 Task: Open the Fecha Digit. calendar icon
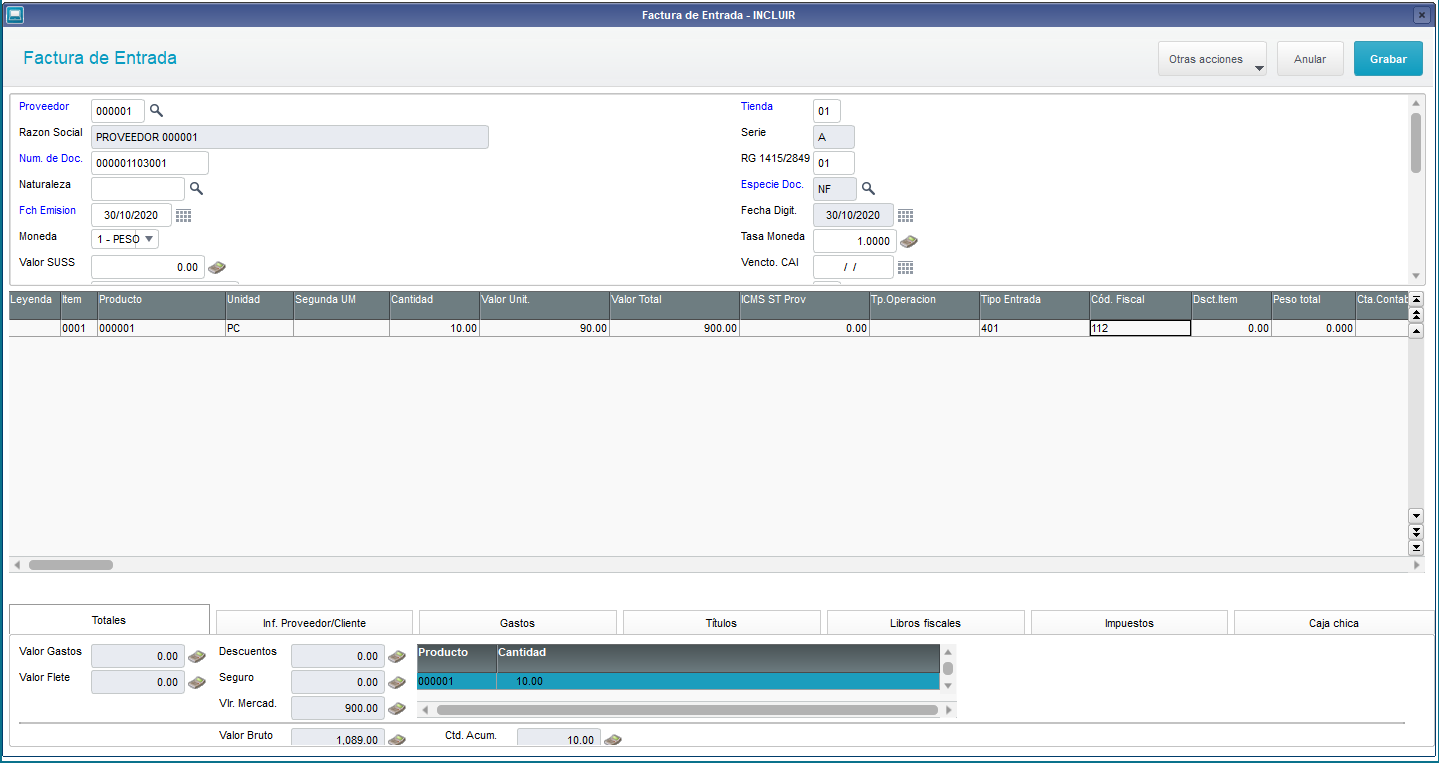(x=905, y=215)
